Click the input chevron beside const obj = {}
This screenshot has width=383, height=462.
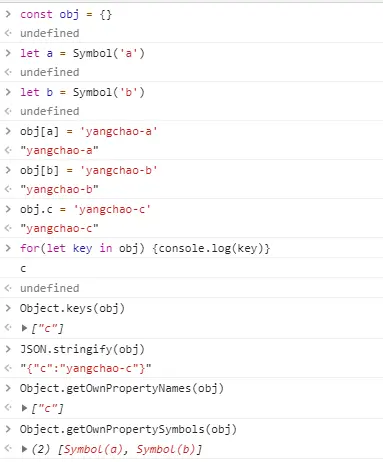[x=8, y=14]
